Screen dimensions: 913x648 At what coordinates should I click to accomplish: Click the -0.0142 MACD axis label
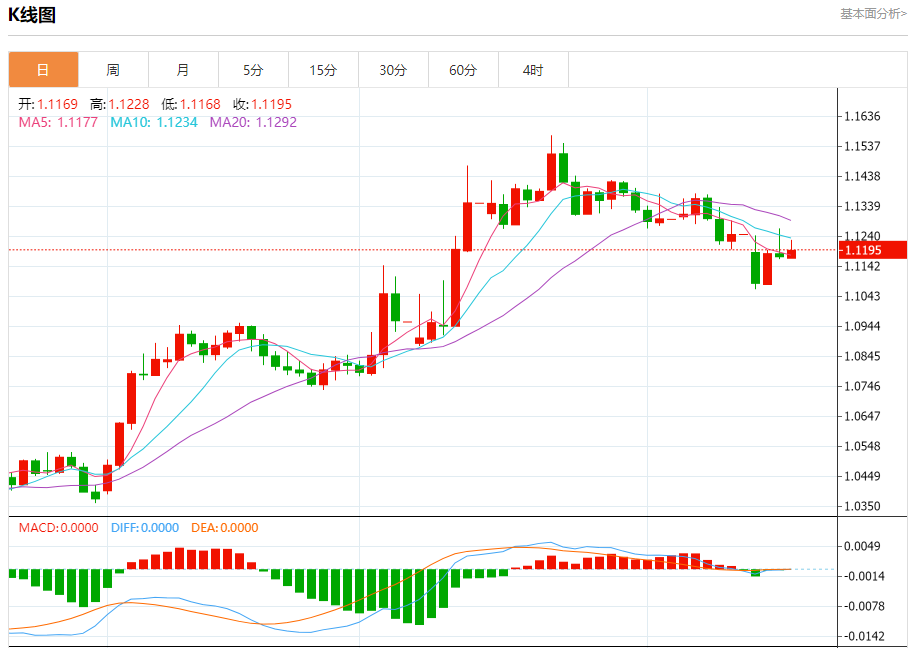tap(862, 636)
